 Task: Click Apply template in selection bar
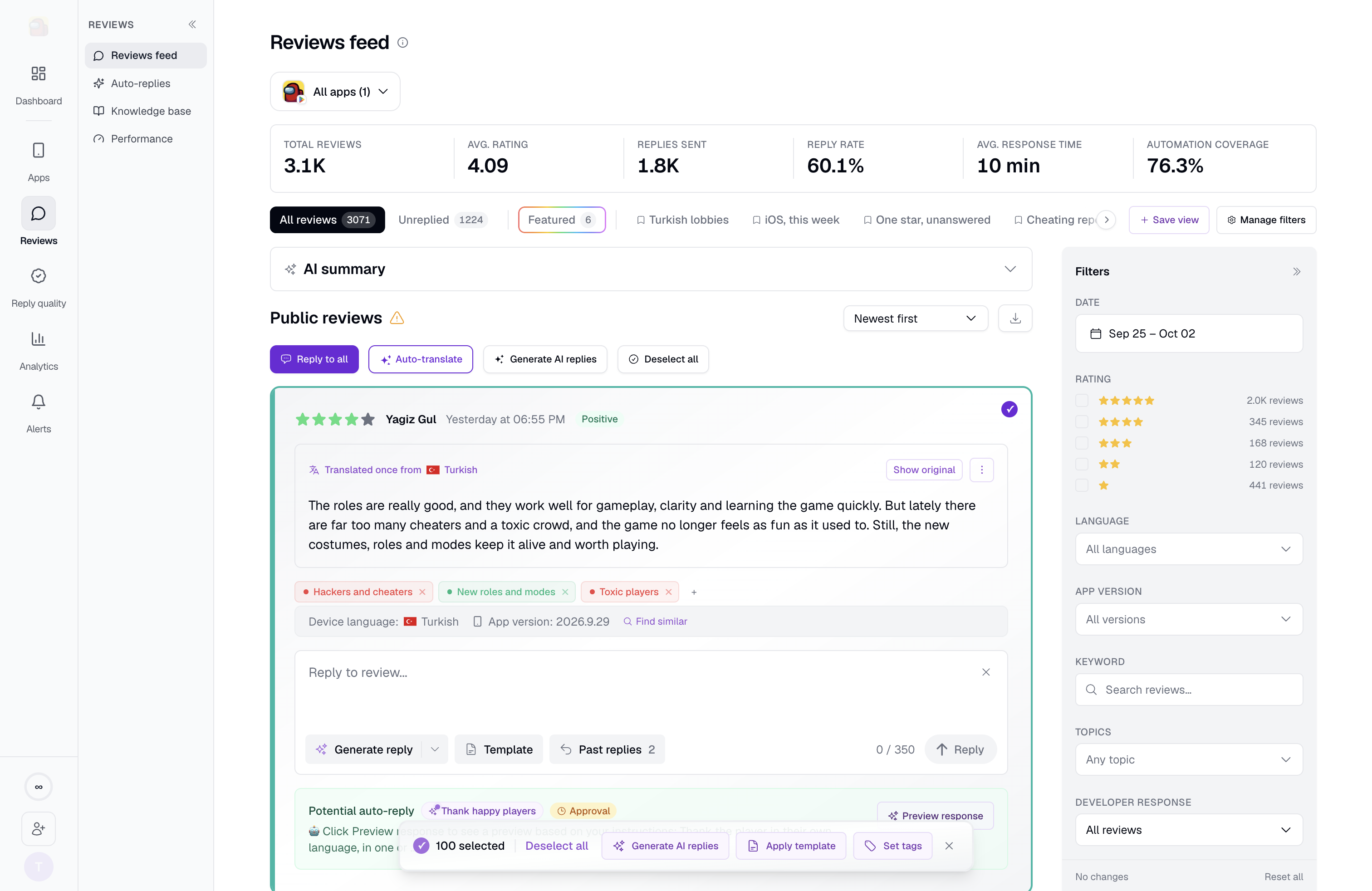[x=791, y=846]
